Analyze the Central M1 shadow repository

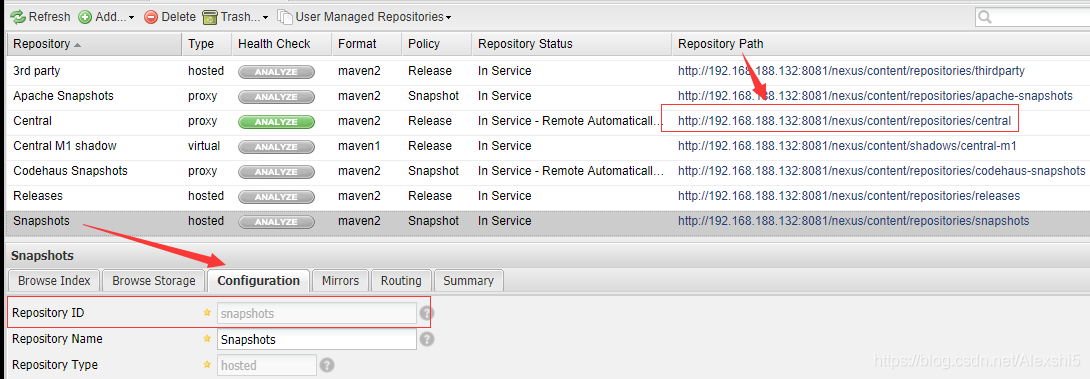[276, 147]
